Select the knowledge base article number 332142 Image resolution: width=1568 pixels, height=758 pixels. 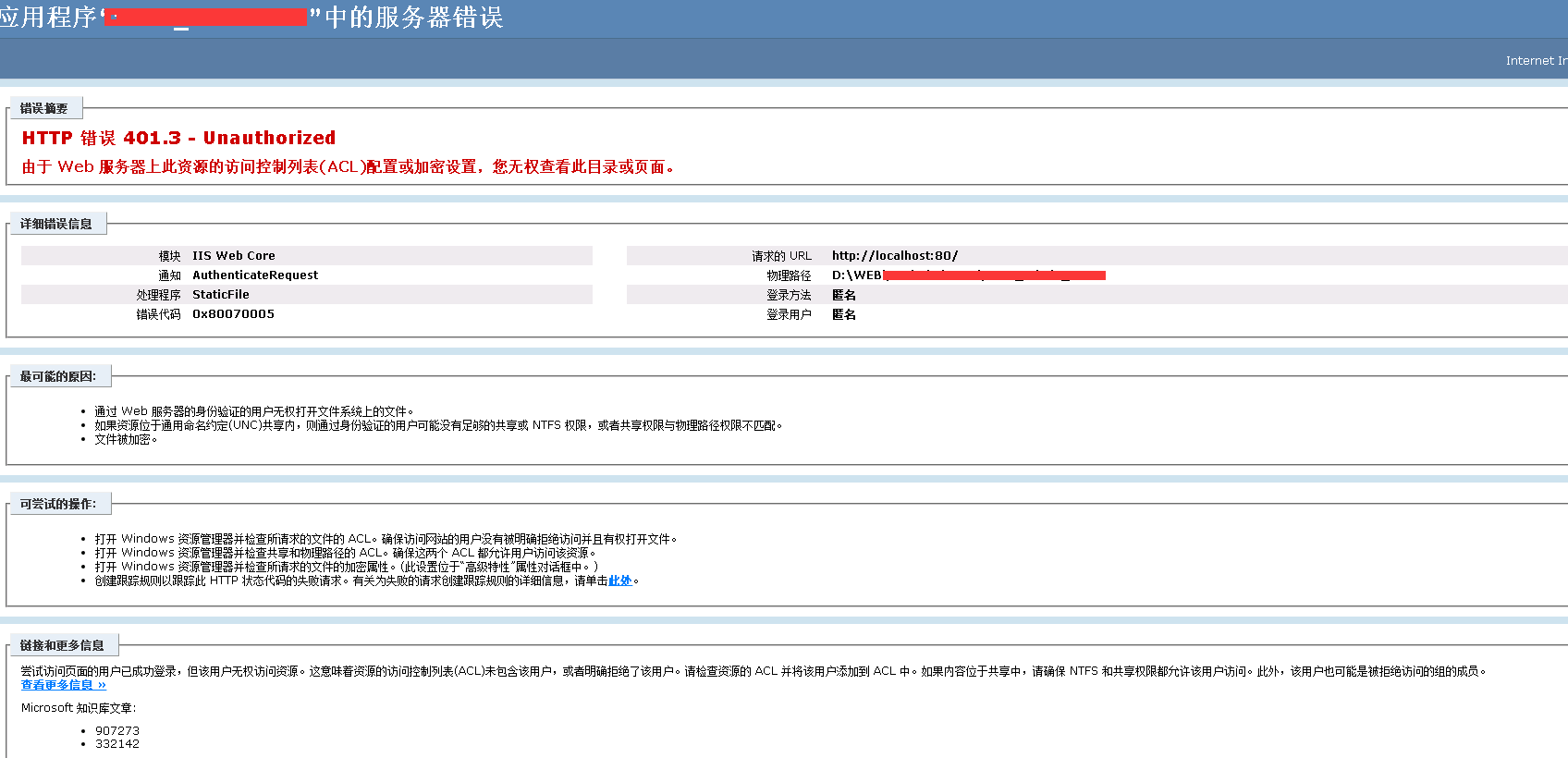[117, 743]
